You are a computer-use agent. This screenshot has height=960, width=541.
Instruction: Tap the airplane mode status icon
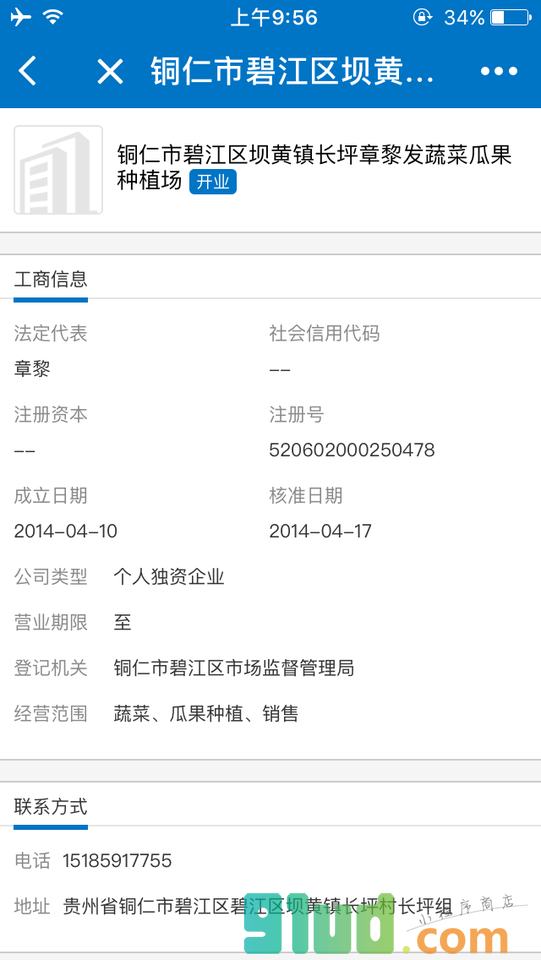[20, 17]
